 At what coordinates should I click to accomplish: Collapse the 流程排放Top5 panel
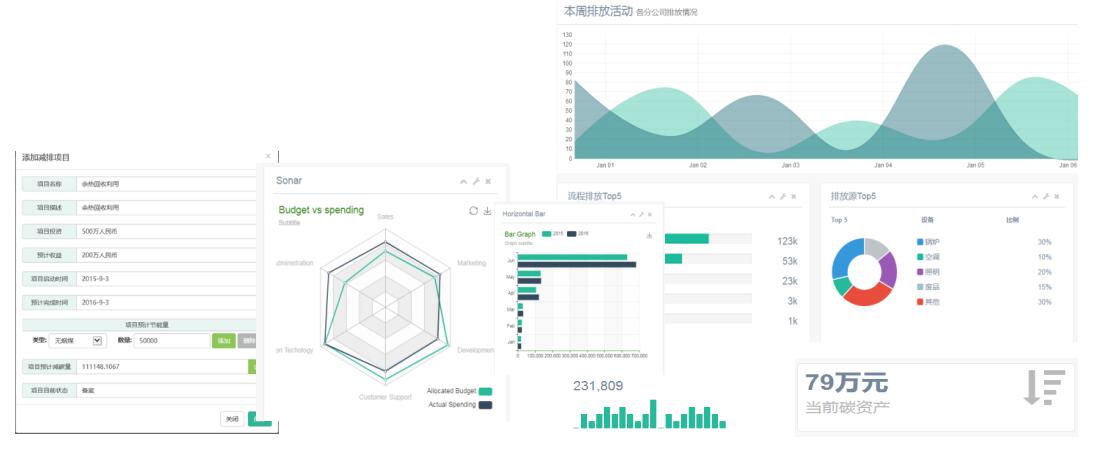click(x=771, y=196)
